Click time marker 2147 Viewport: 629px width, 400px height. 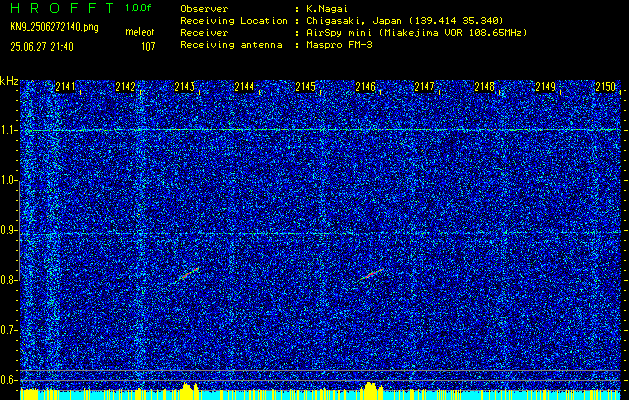[x=424, y=87]
